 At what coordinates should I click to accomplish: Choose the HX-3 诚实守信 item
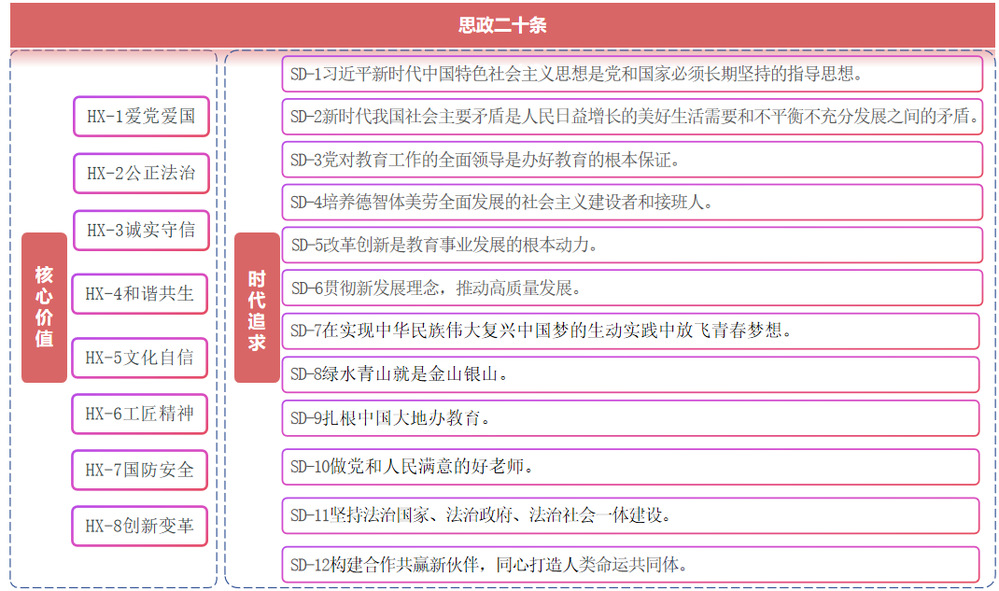point(140,230)
